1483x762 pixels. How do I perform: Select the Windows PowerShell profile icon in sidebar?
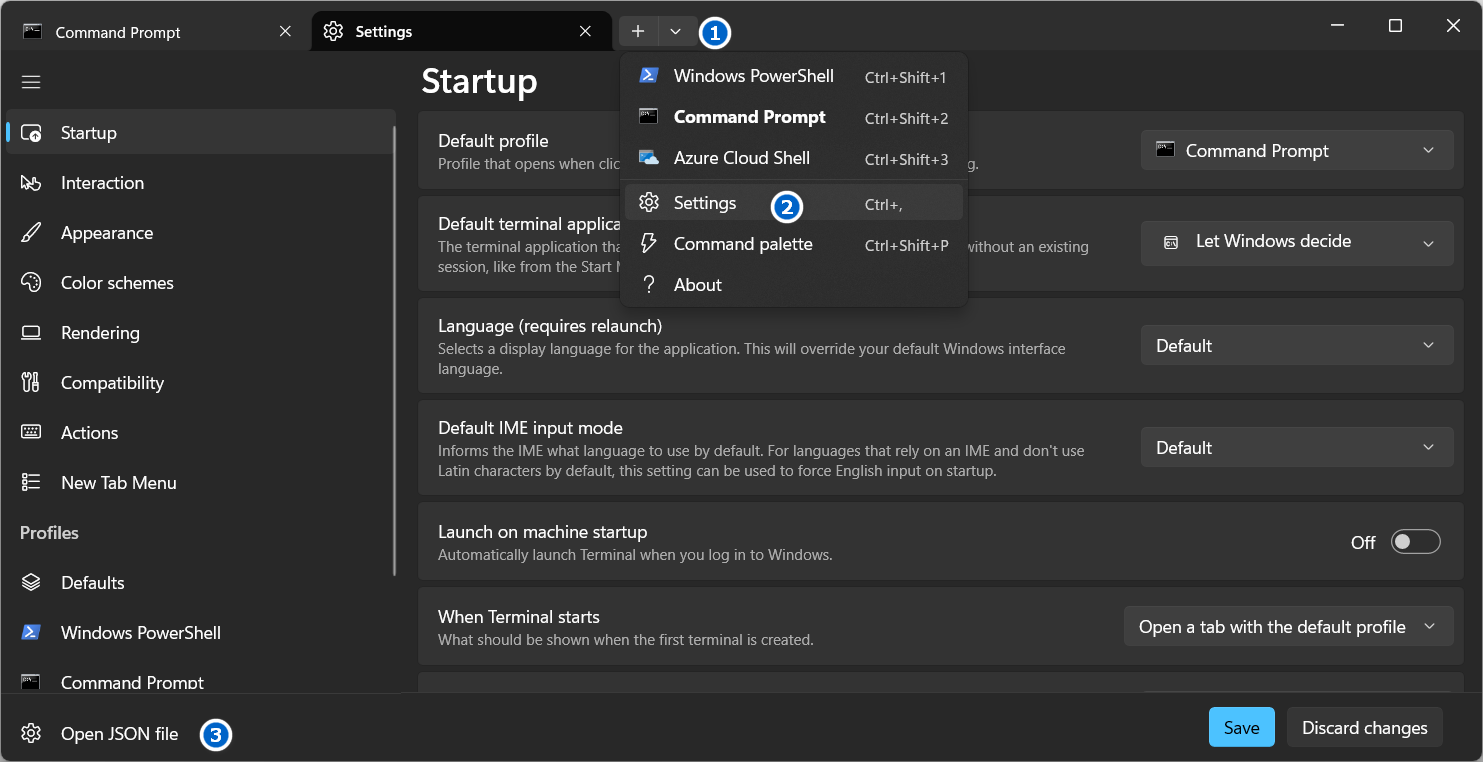31,633
